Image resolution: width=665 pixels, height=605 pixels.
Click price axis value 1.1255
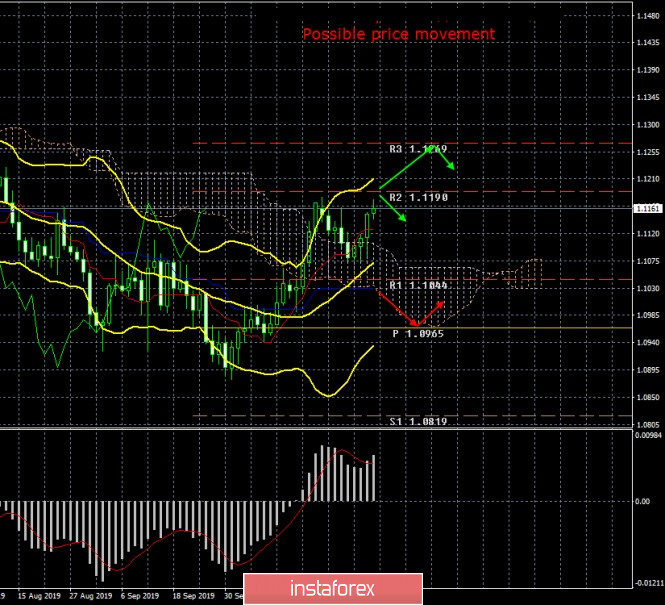coord(648,152)
